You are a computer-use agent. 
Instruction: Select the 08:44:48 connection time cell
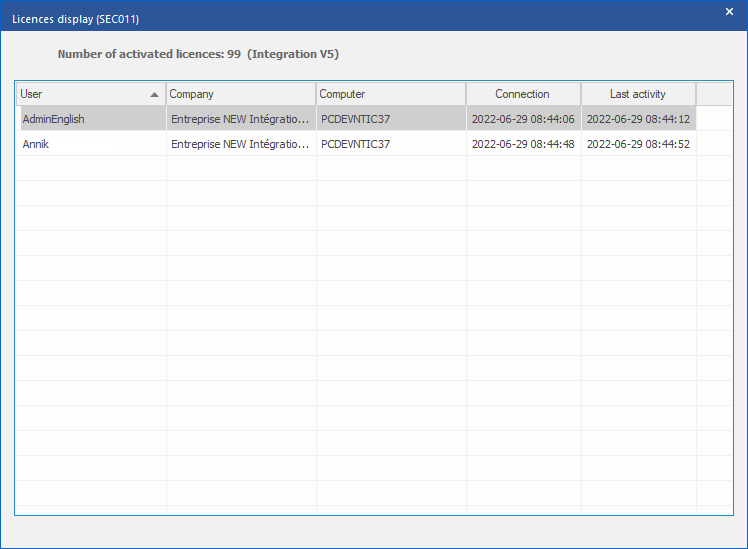[x=523, y=144]
